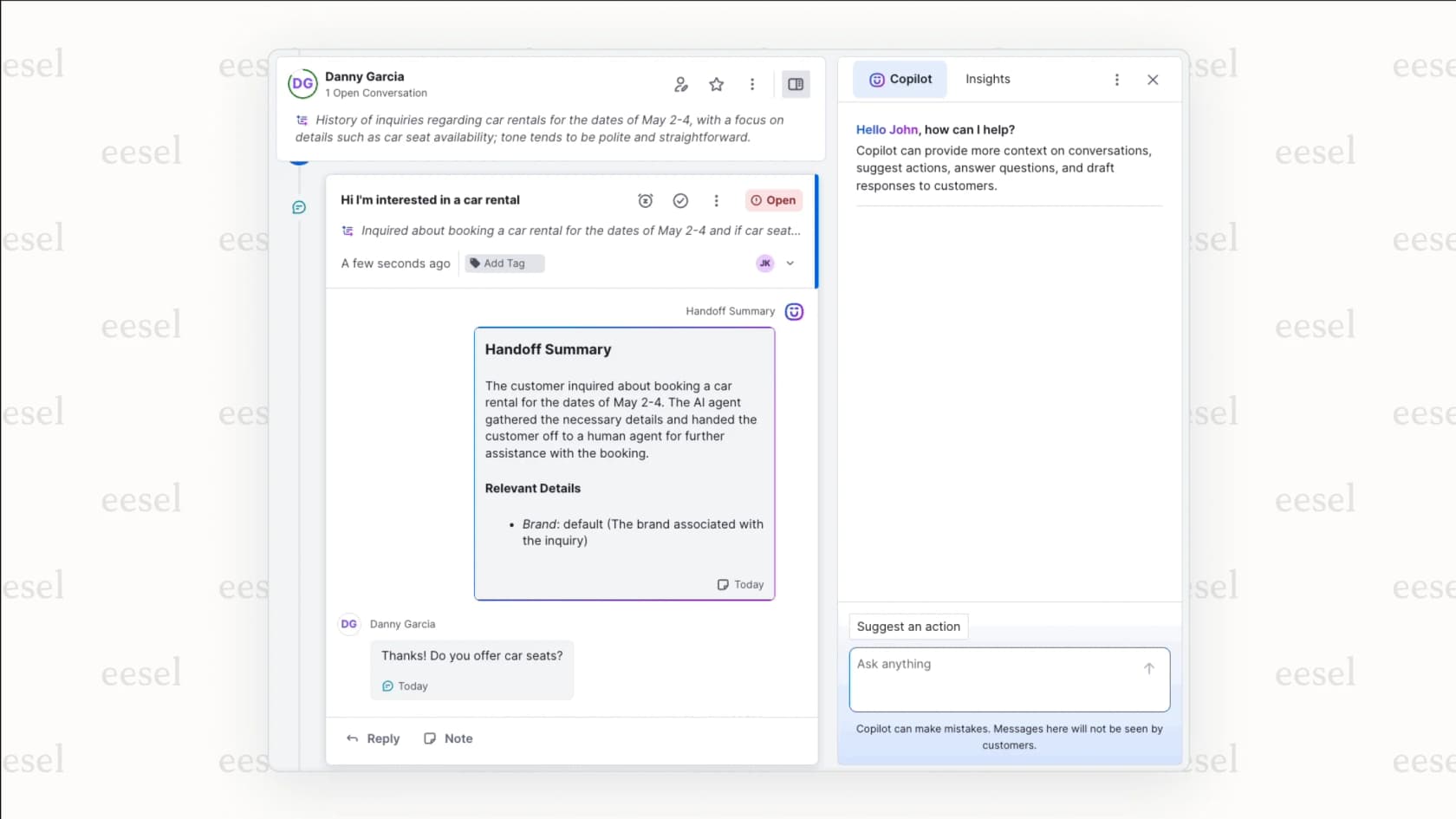This screenshot has height=819, width=1456.
Task: Add a tag to the conversation
Action: pyautogui.click(x=504, y=263)
